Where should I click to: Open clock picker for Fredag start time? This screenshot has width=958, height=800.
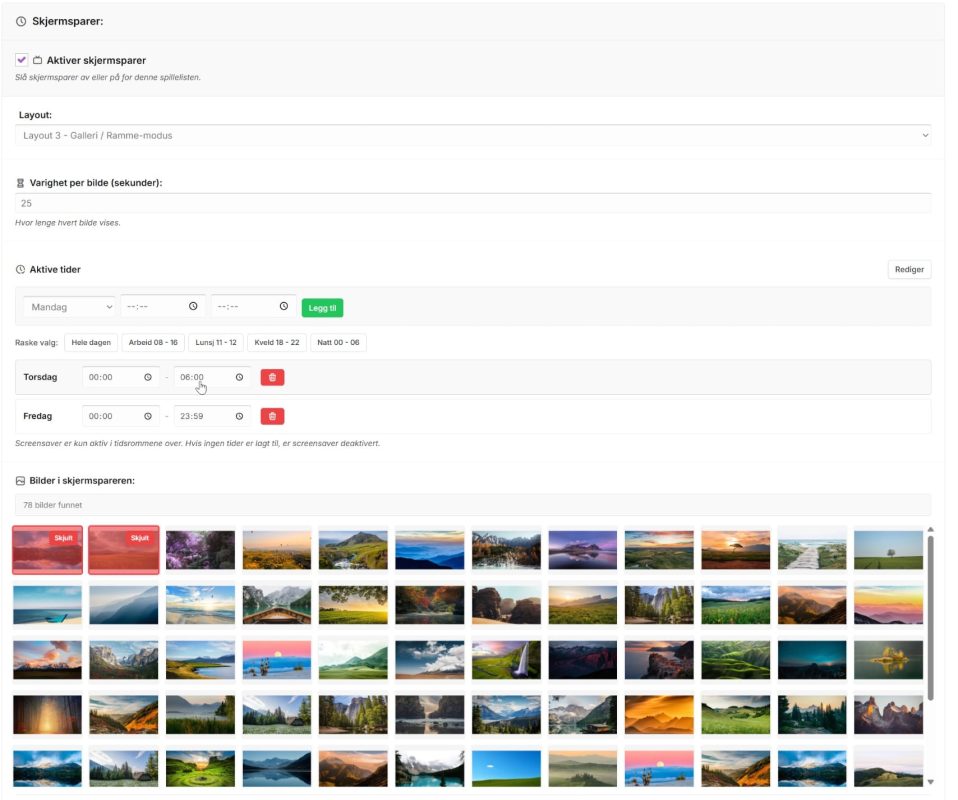coord(148,417)
